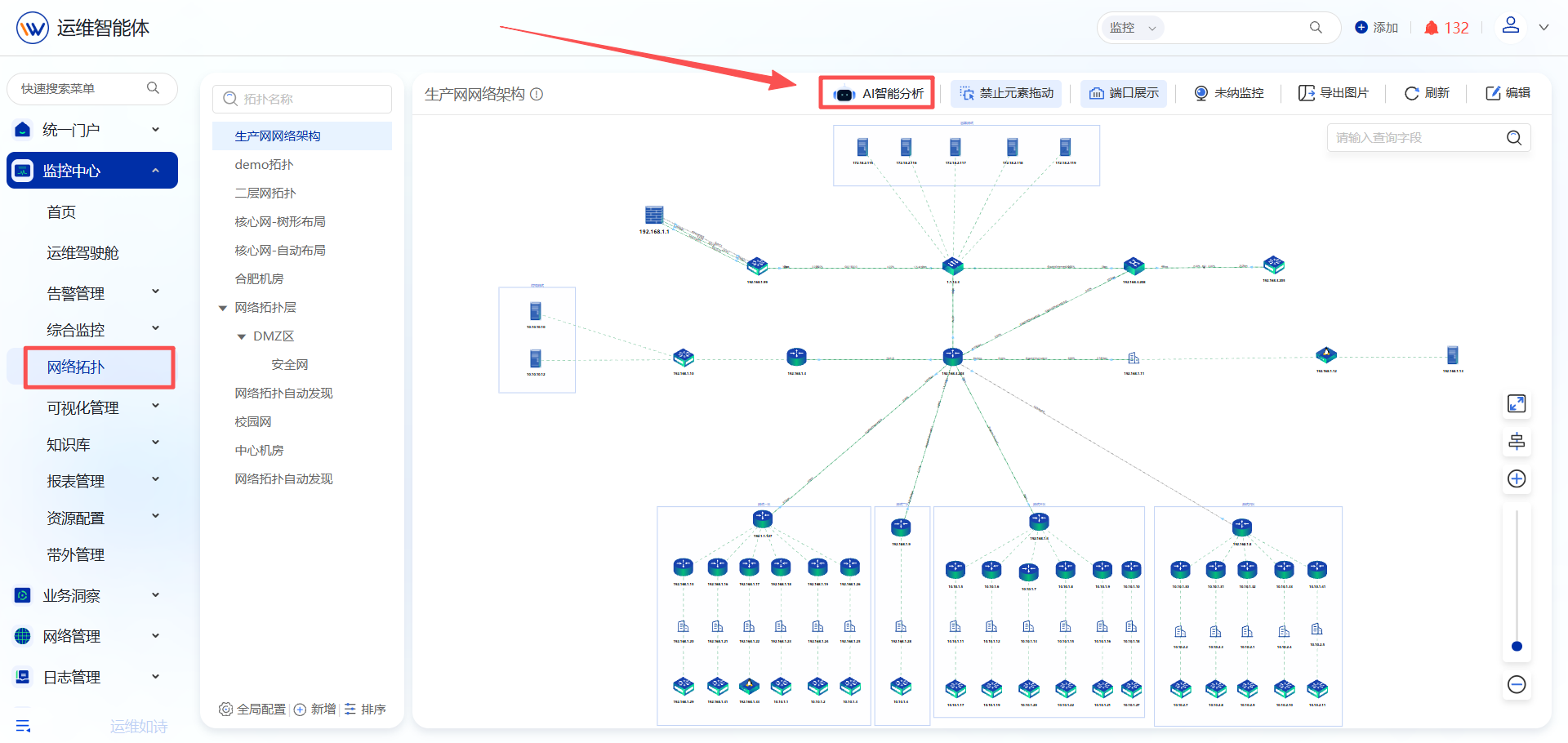Click the AI智能分析 robot icon

844,94
